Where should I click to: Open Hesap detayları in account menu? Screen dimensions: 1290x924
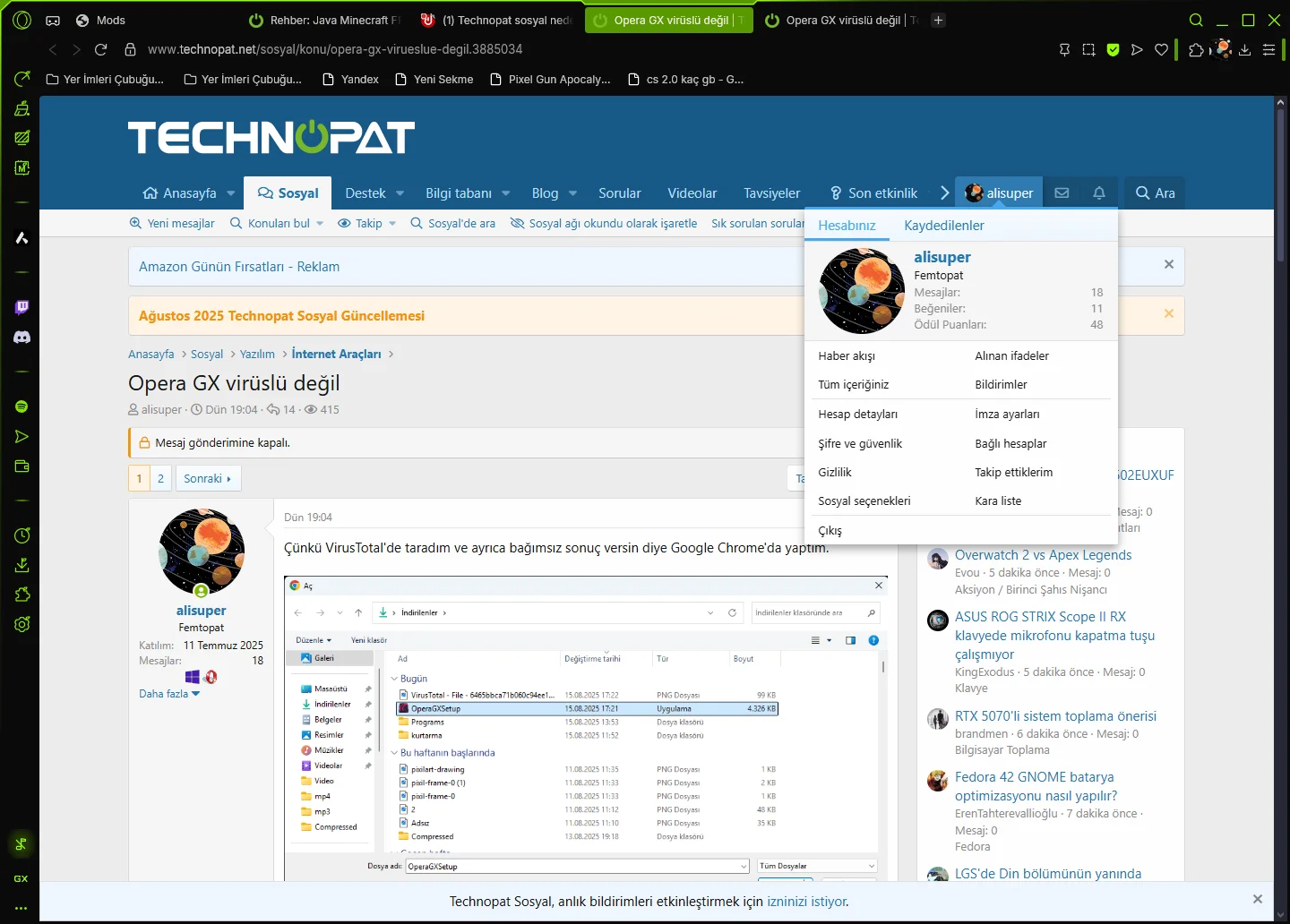click(858, 415)
